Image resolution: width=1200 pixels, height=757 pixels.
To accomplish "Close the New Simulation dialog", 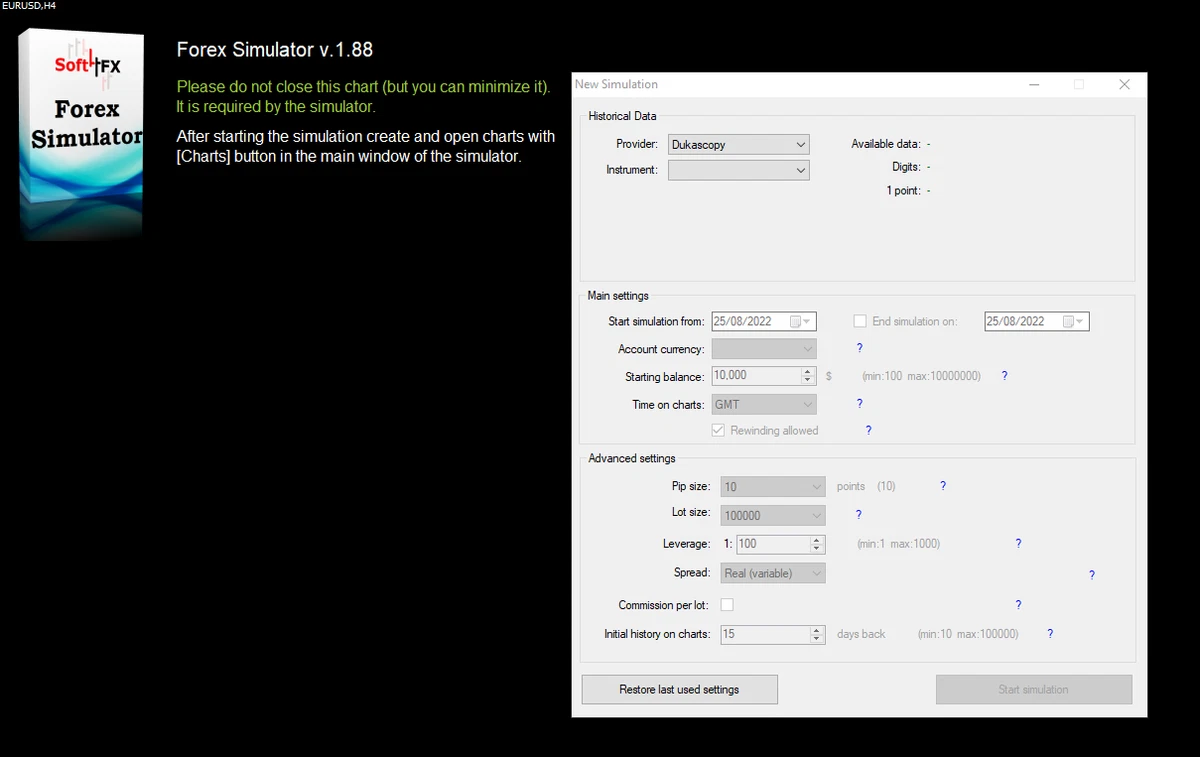I will pos(1124,85).
